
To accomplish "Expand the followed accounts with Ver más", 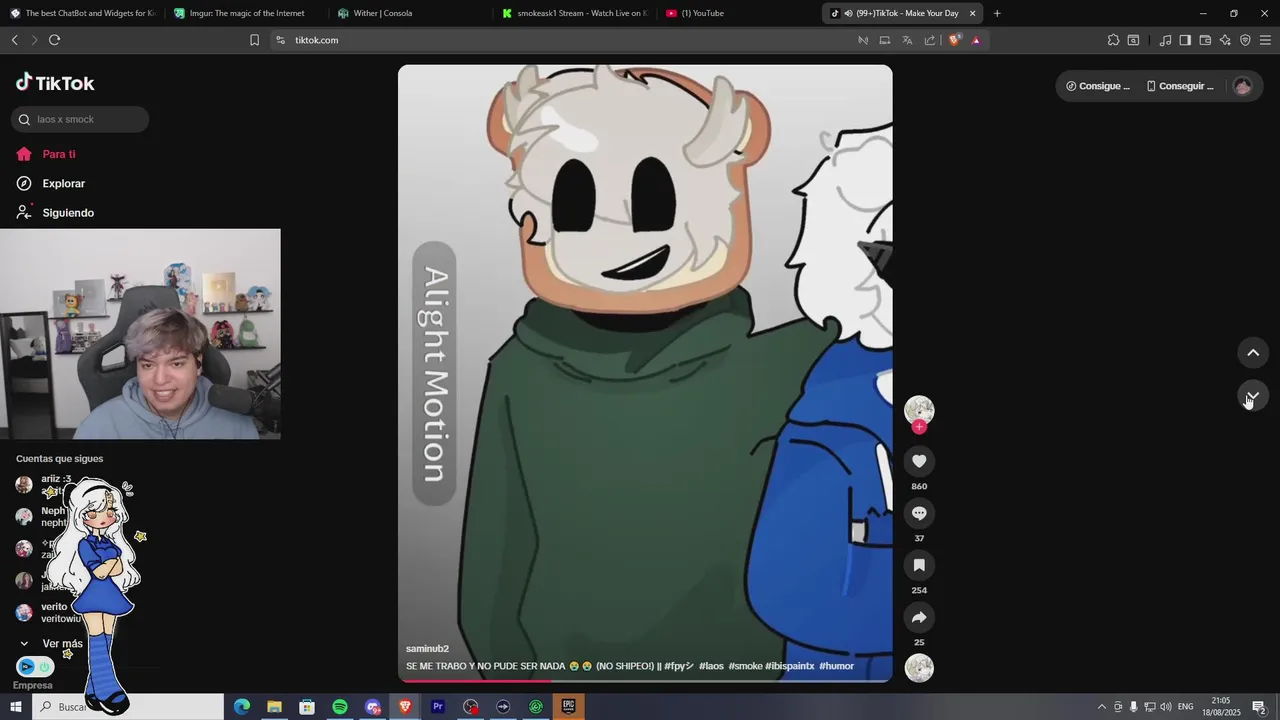I will pos(62,644).
